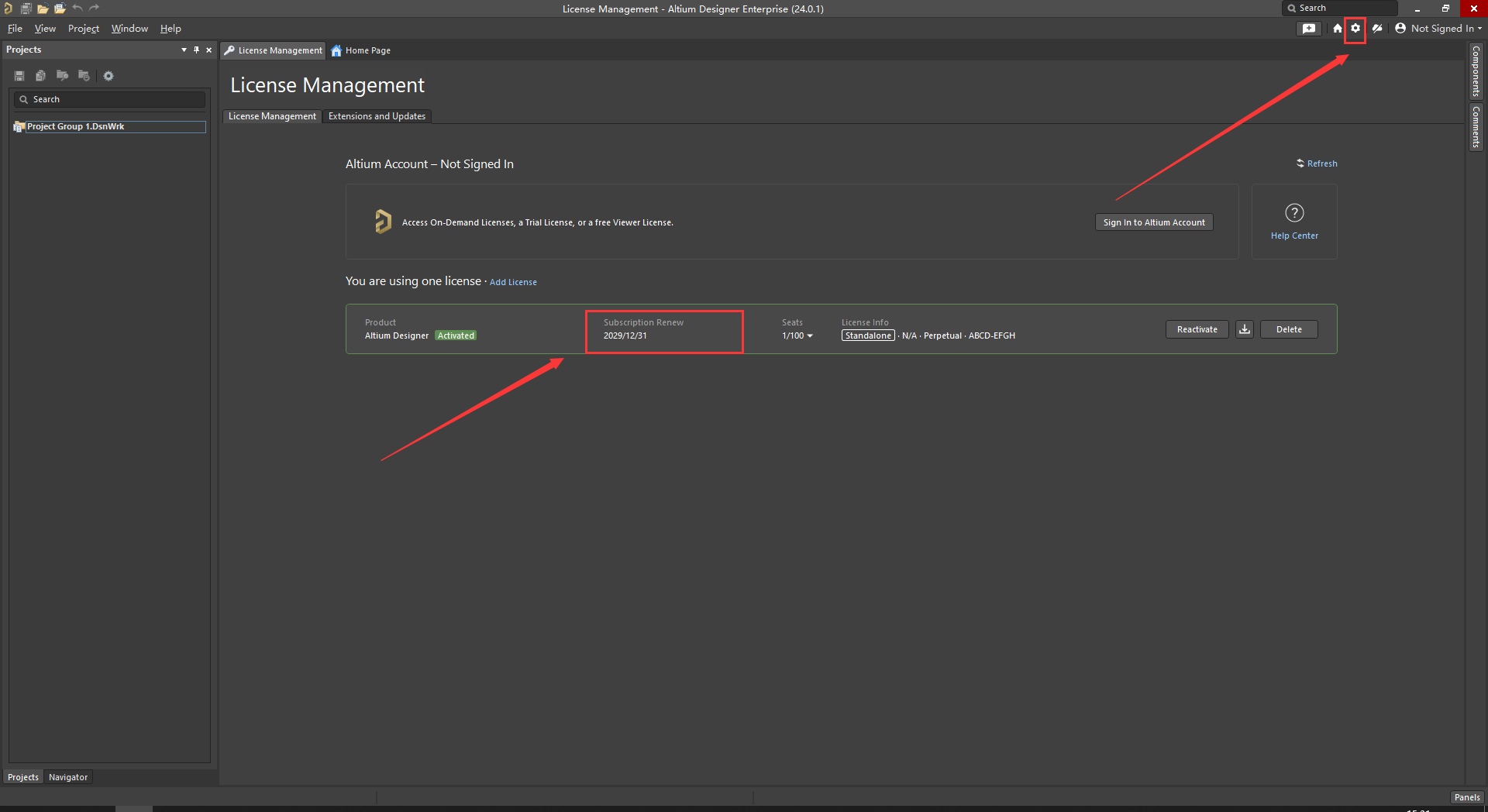Screen dimensions: 1488x812
Task: Pin the Projects panel
Action: click(x=196, y=50)
